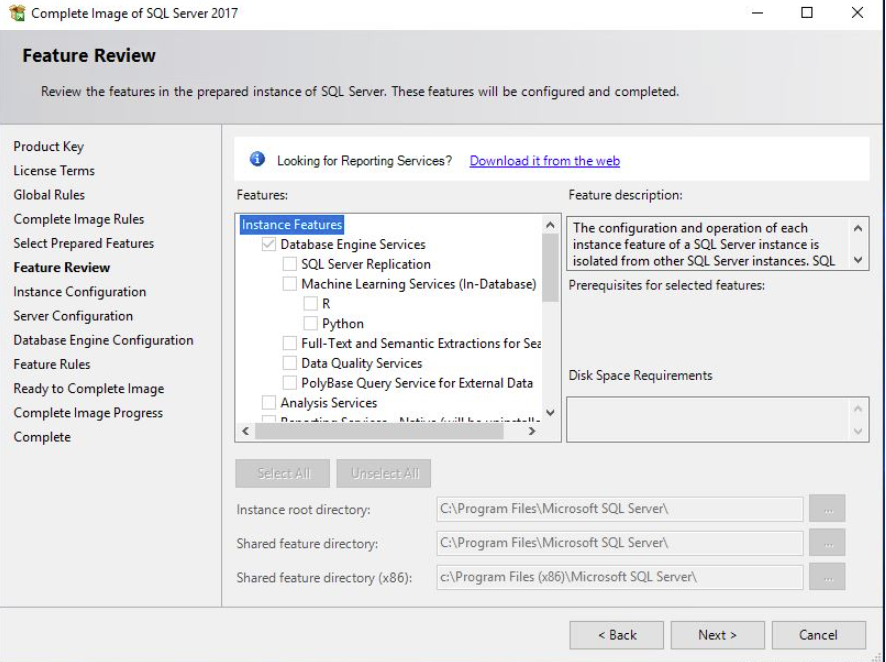Click the Select All button
The image size is (886, 662).
tap(283, 473)
